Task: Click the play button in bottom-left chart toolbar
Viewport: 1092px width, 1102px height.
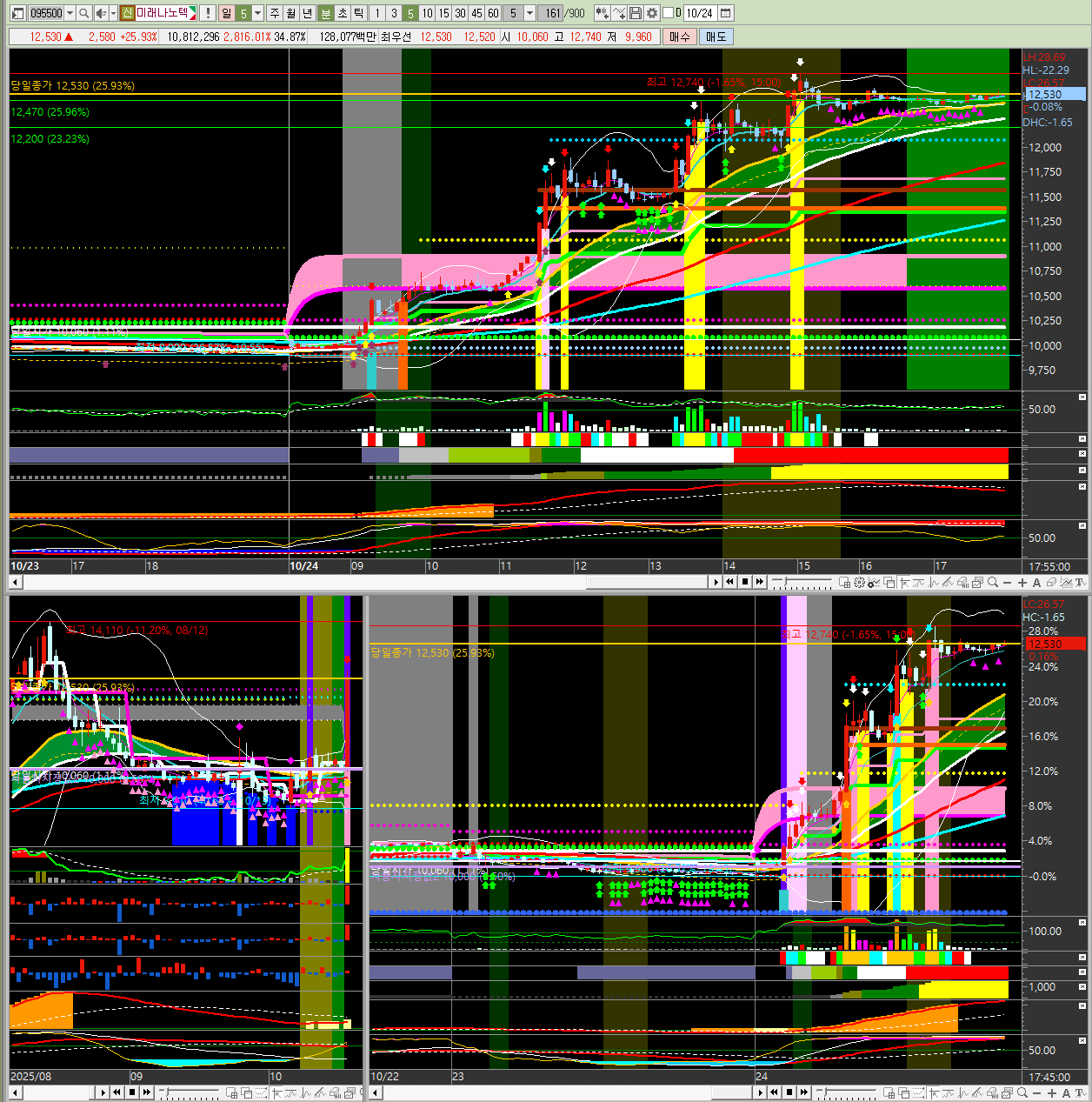Action: [x=103, y=1092]
